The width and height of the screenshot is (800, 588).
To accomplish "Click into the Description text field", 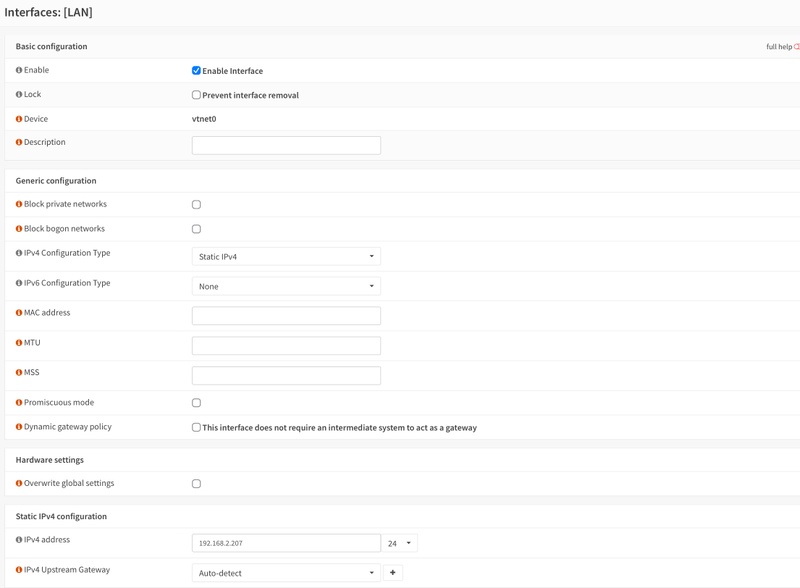I will pos(286,145).
